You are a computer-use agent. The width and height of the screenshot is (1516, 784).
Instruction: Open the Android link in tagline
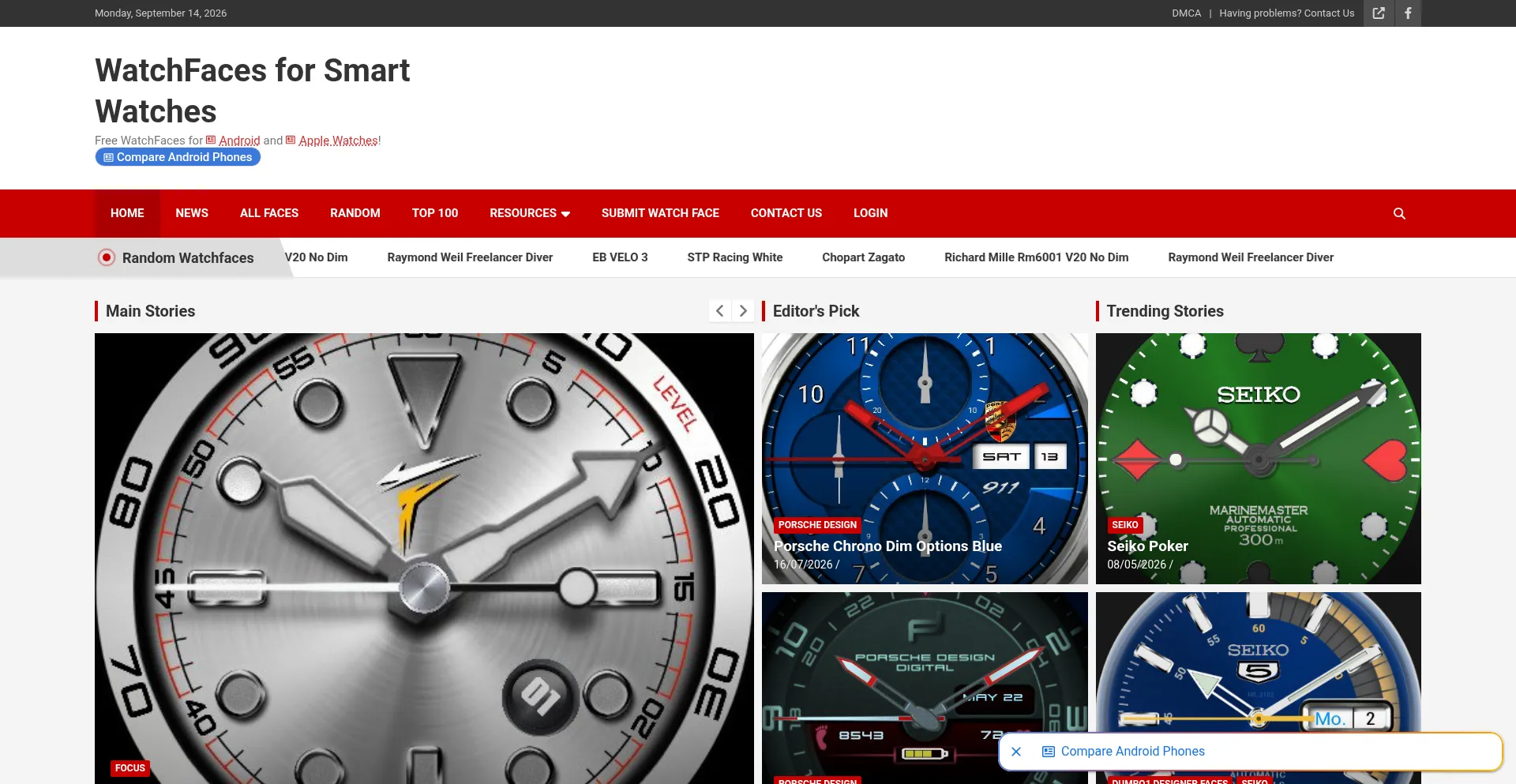coord(233,141)
